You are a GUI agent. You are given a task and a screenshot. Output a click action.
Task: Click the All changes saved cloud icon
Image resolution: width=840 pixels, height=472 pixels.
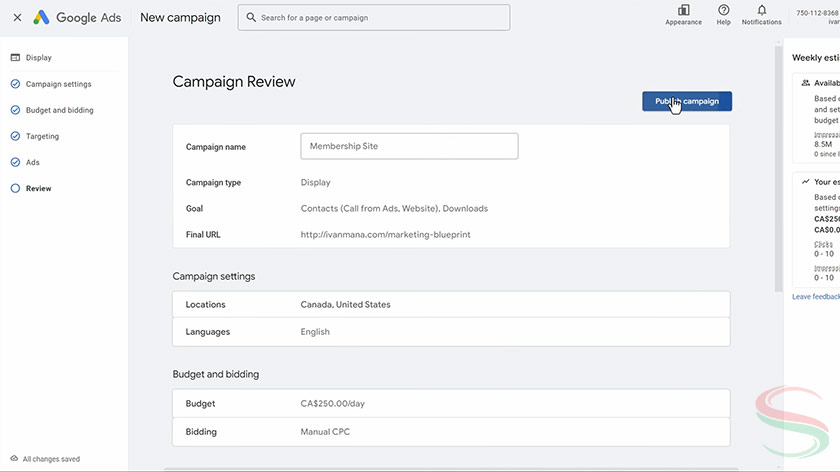click(12, 459)
